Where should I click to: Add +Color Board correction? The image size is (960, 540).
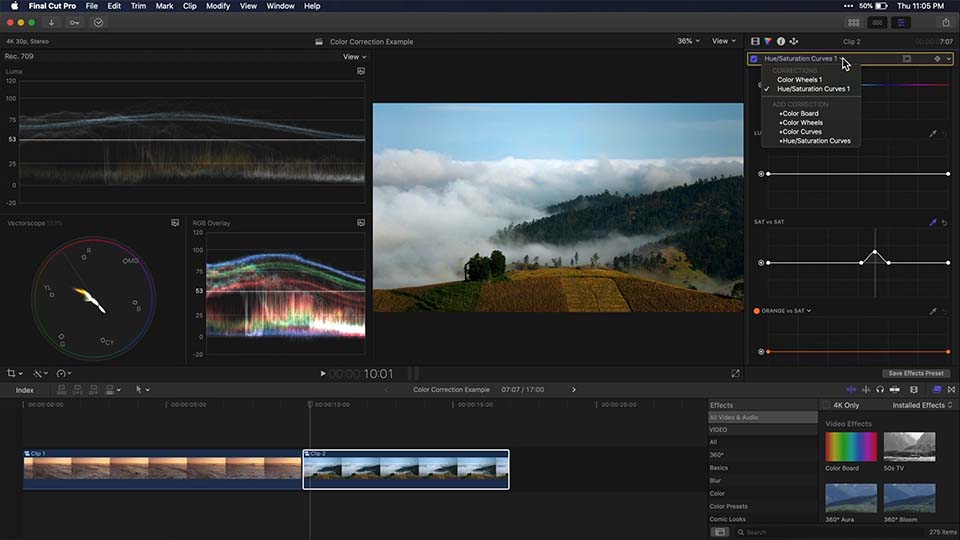click(x=798, y=113)
